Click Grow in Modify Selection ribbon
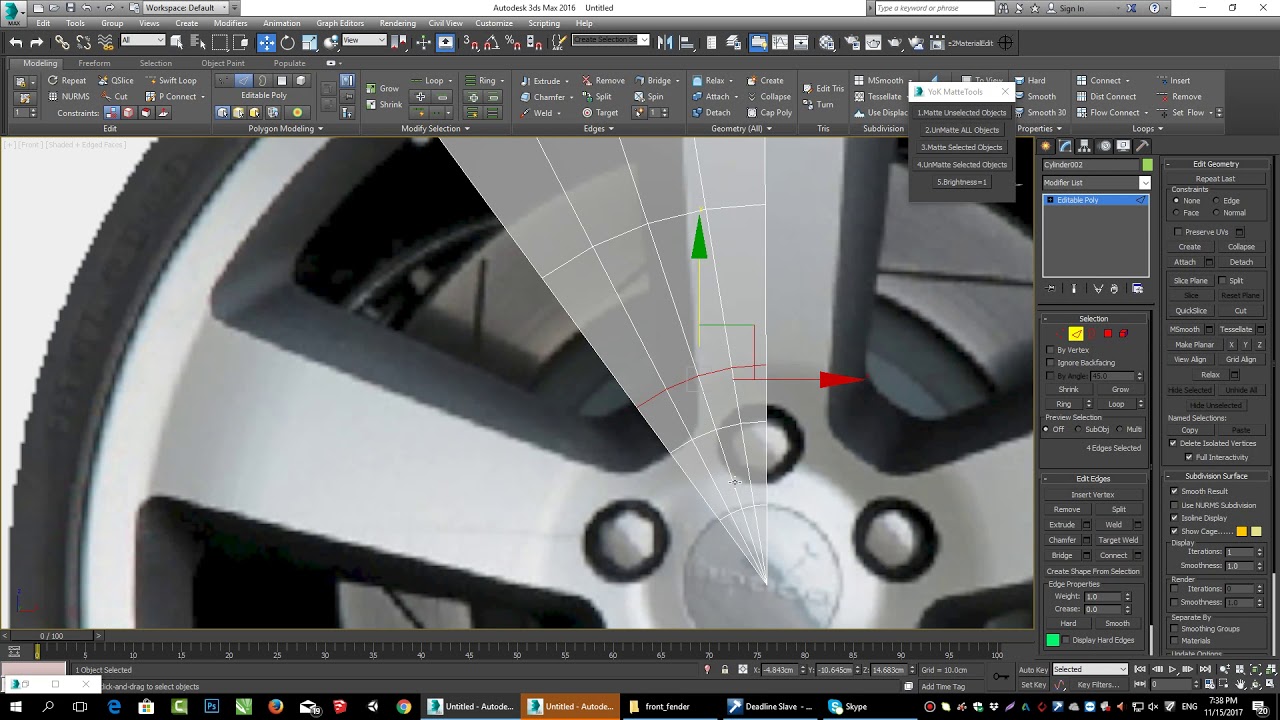 pyautogui.click(x=382, y=88)
